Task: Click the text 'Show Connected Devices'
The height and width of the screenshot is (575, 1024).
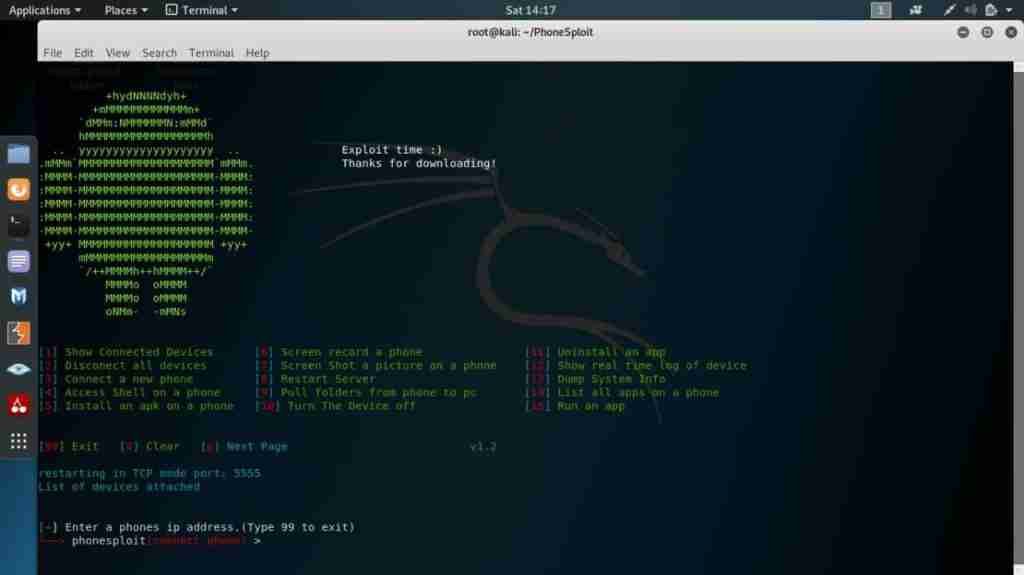Action: click(138, 352)
